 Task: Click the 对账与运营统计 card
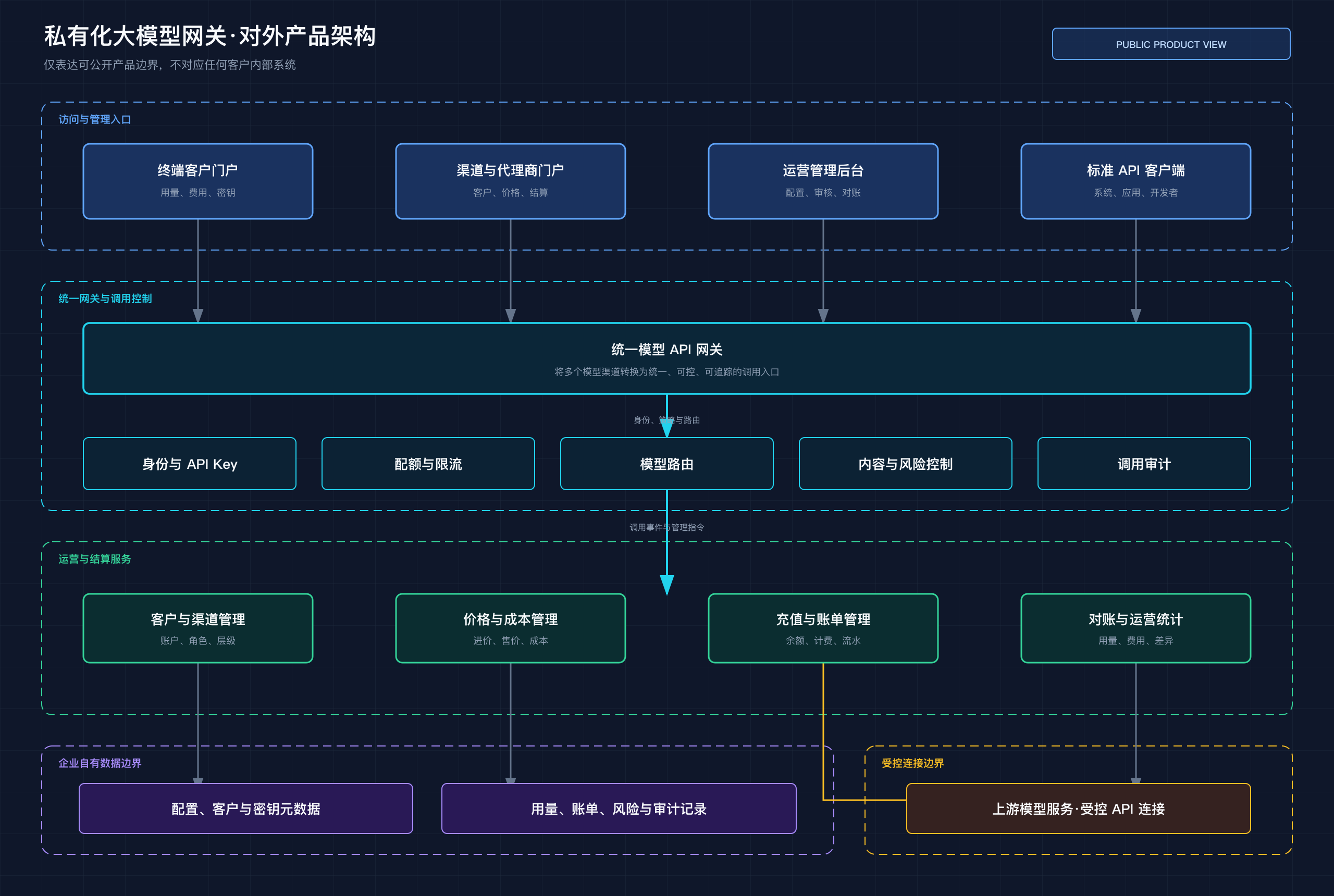click(1135, 628)
